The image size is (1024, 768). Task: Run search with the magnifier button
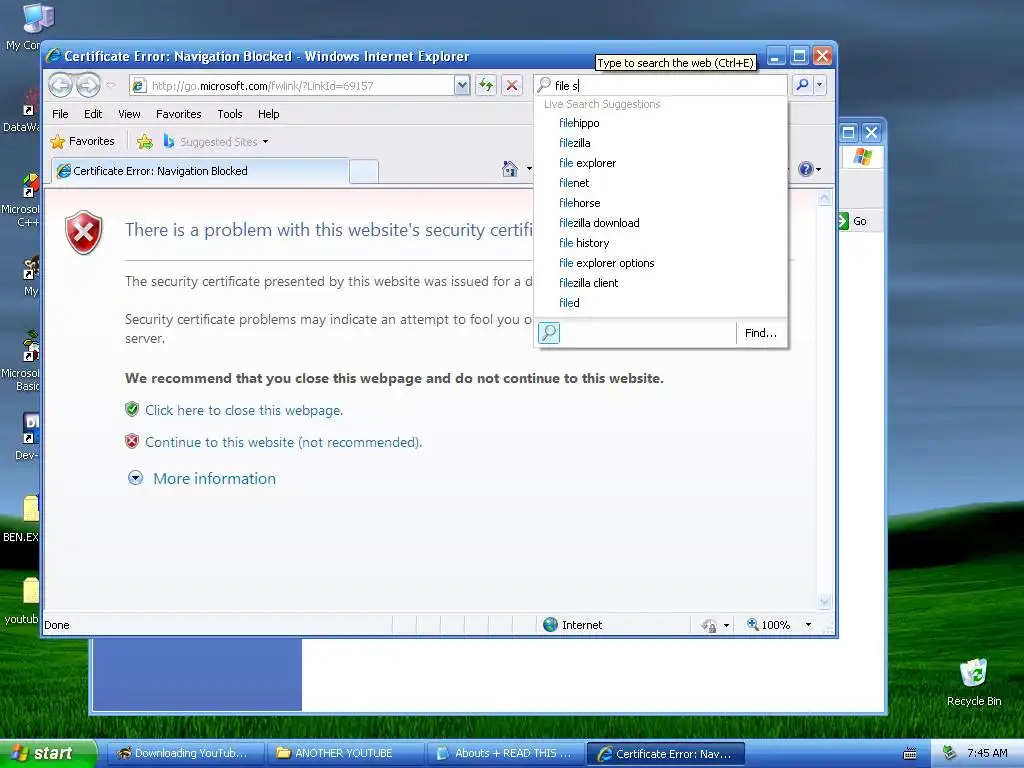[x=803, y=85]
